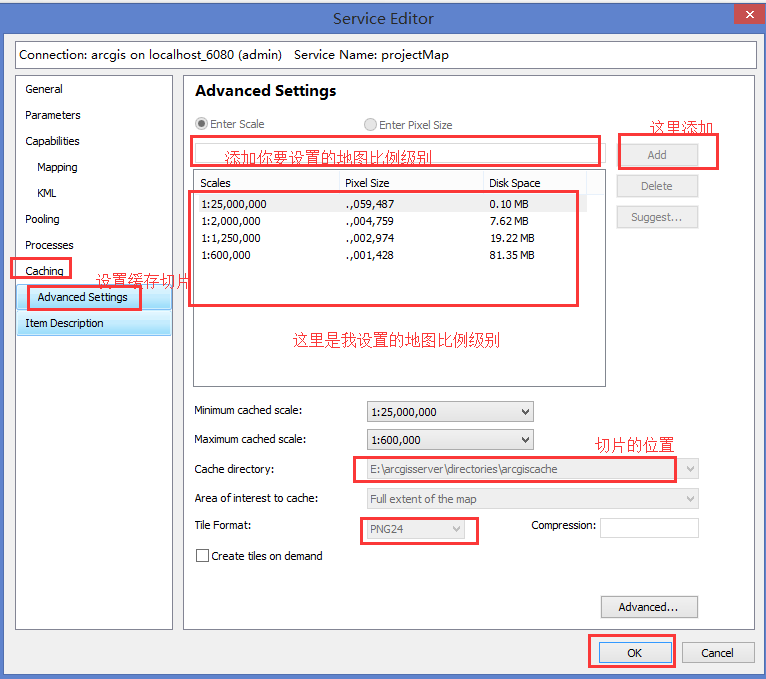This screenshot has height=679, width=766.
Task: Open the General page
Action: point(44,89)
